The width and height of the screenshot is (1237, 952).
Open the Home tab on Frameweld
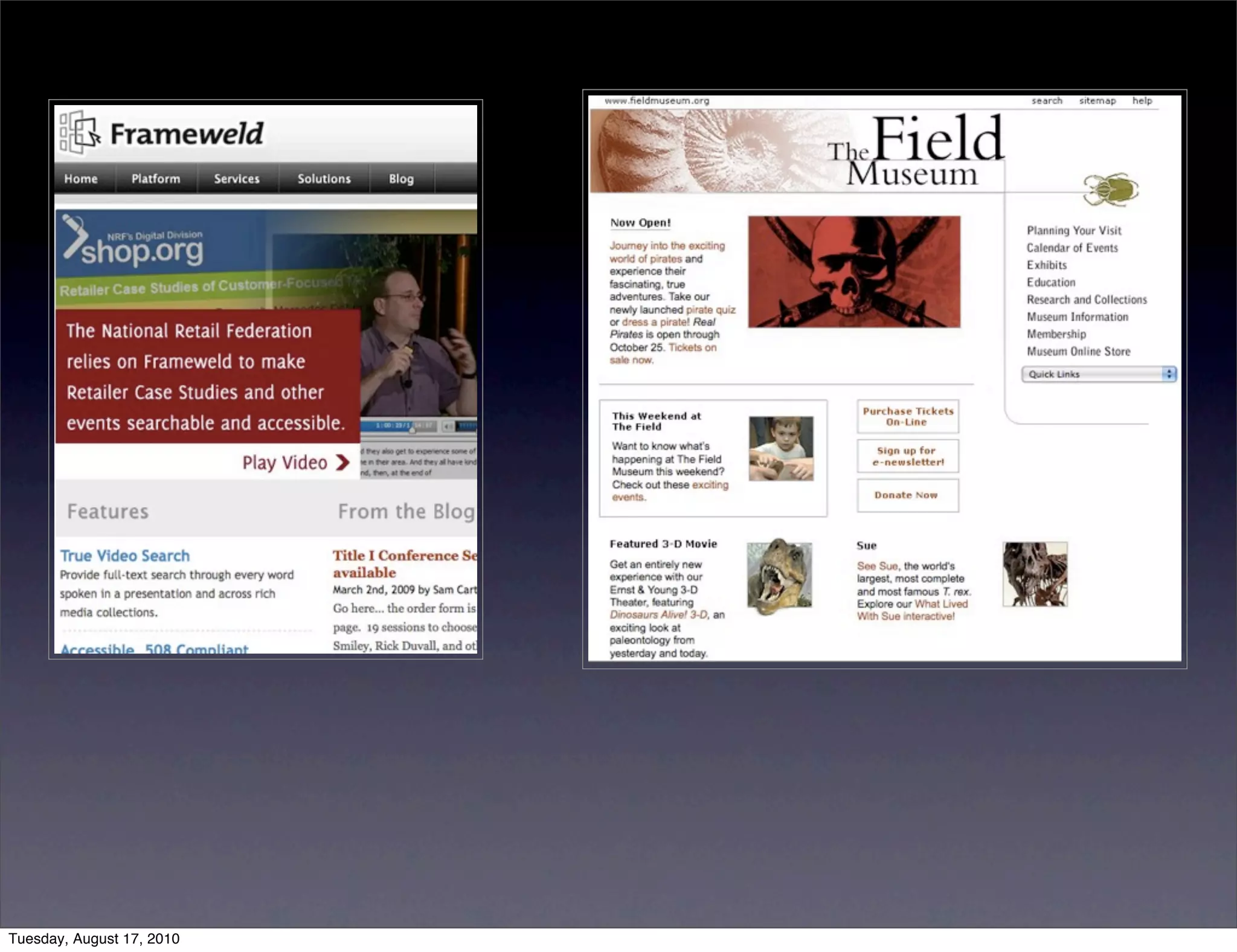[x=81, y=179]
